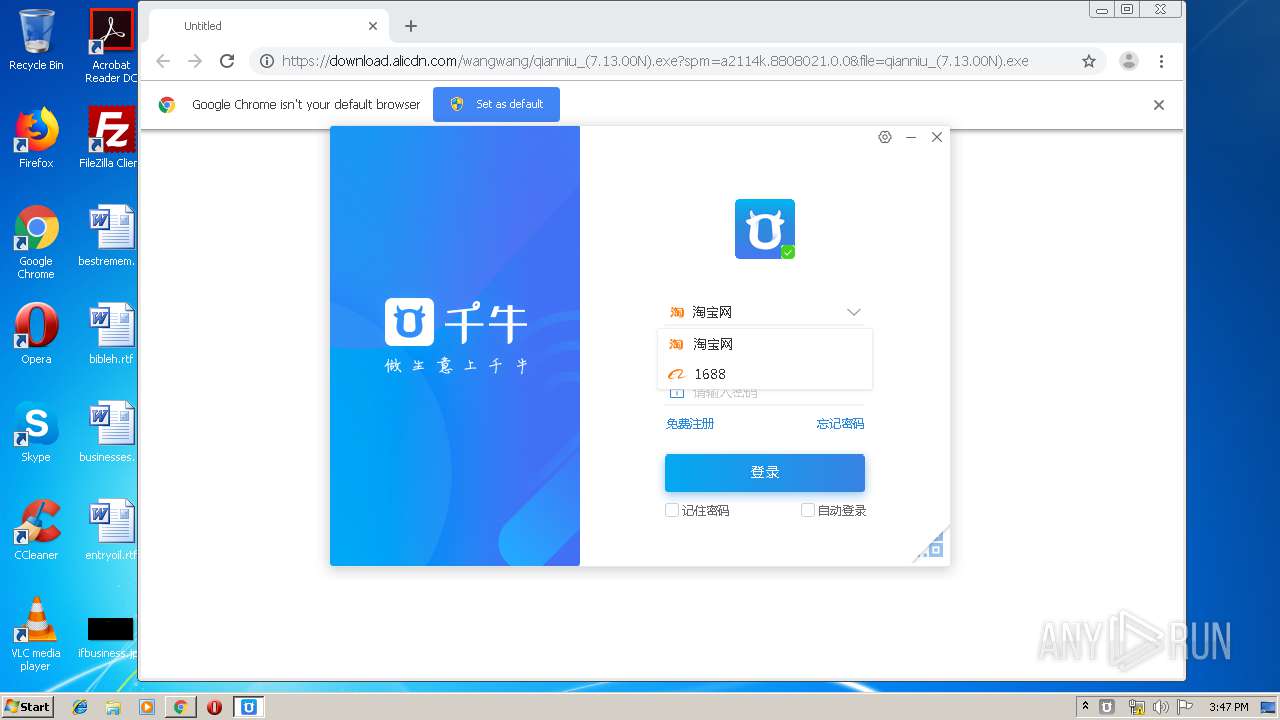Select the CCleaner desktop icon
This screenshot has width=1280, height=720.
click(36, 530)
